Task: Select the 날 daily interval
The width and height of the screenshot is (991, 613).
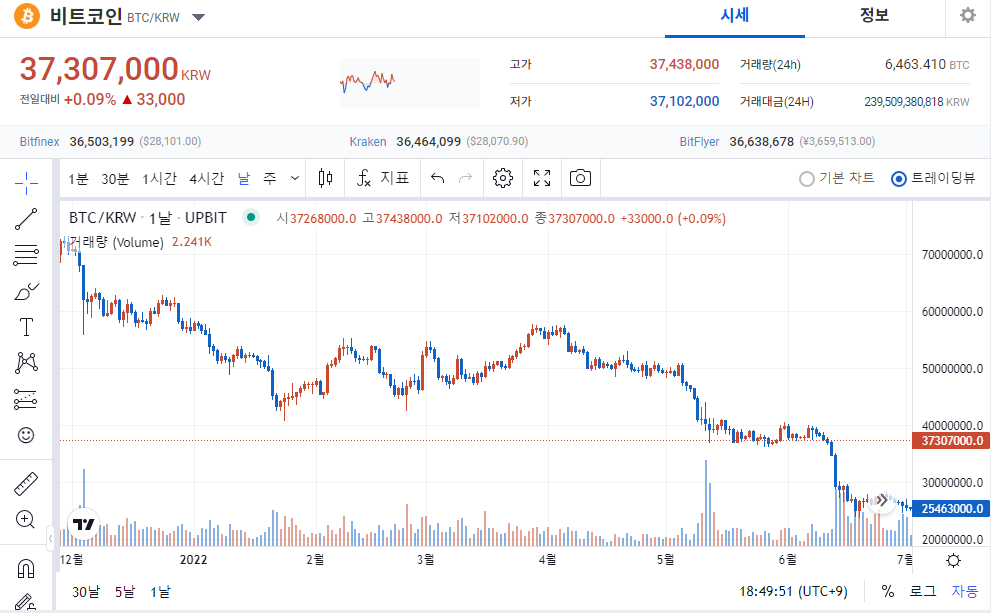Action: click(x=244, y=179)
